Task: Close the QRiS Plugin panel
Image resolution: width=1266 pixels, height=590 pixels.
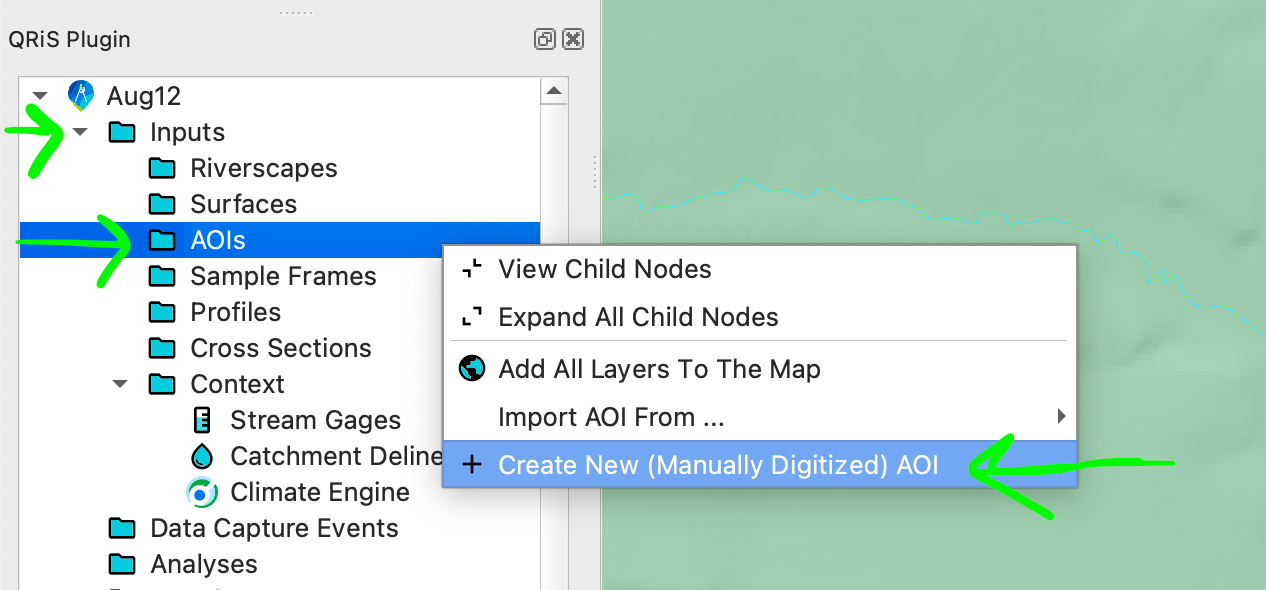Action: (573, 39)
